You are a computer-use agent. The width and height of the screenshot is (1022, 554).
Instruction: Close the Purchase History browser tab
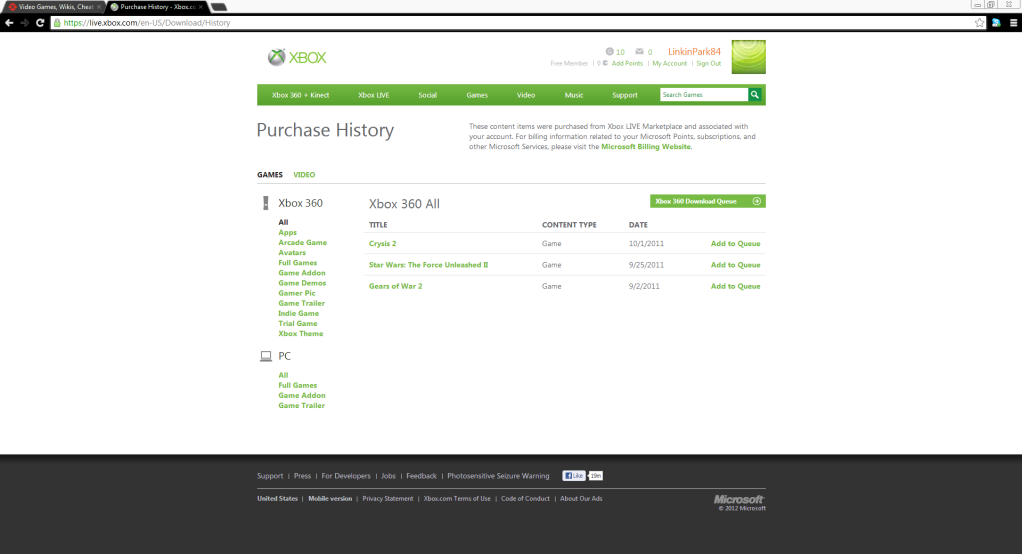pyautogui.click(x=201, y=7)
